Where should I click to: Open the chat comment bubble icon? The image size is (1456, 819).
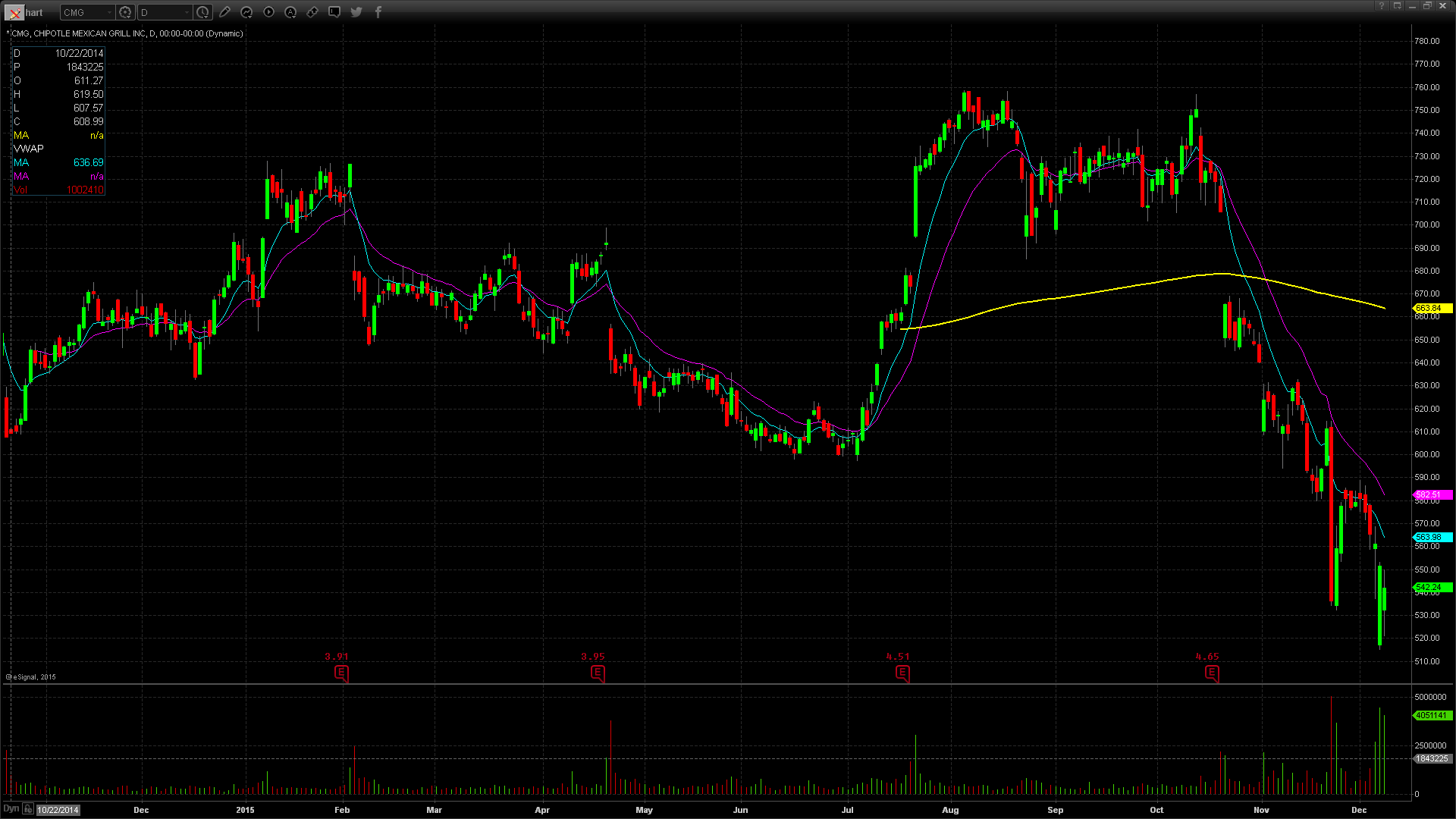tap(334, 12)
